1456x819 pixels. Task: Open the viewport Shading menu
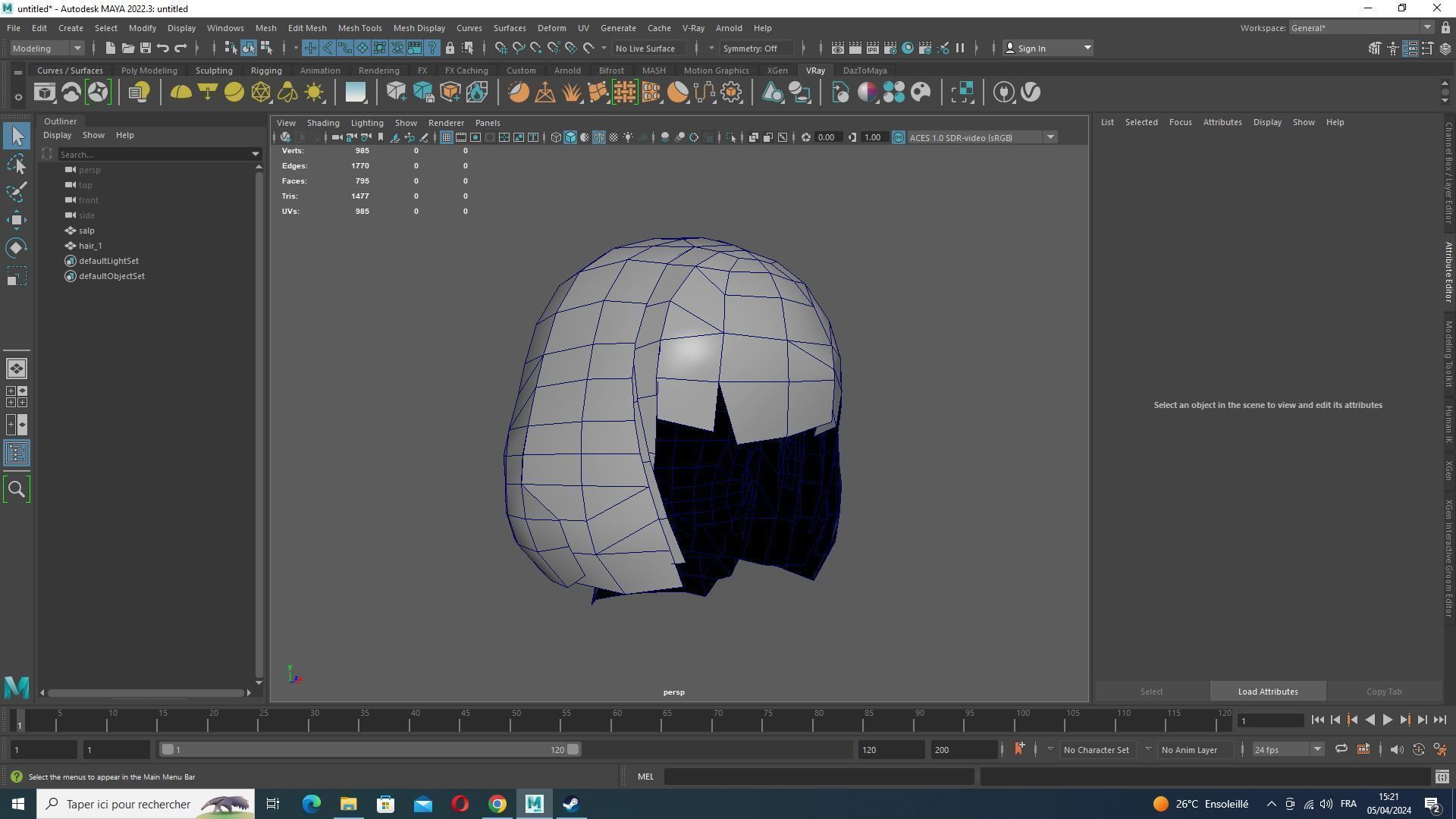322,123
